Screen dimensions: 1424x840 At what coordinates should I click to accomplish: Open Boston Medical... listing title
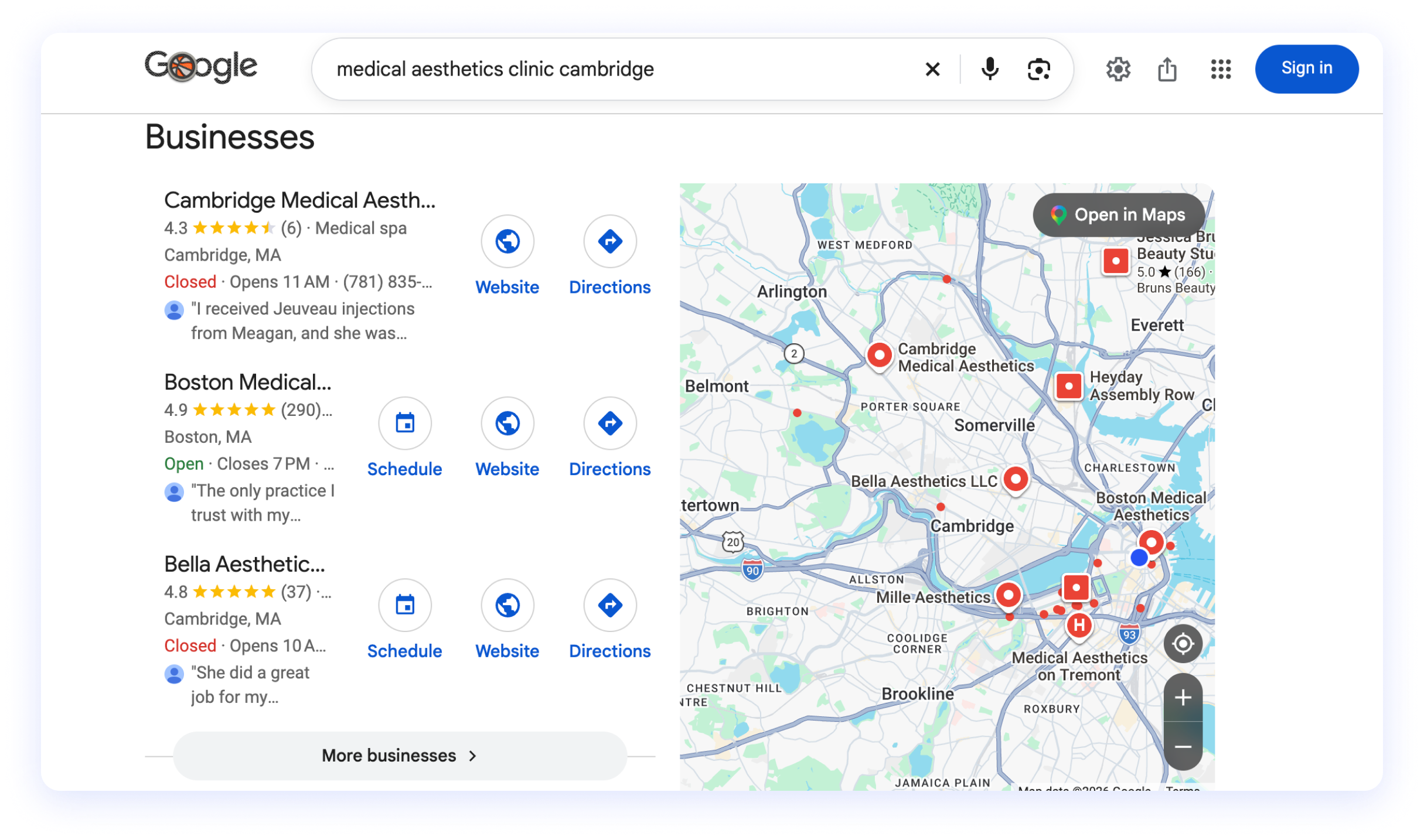(247, 382)
